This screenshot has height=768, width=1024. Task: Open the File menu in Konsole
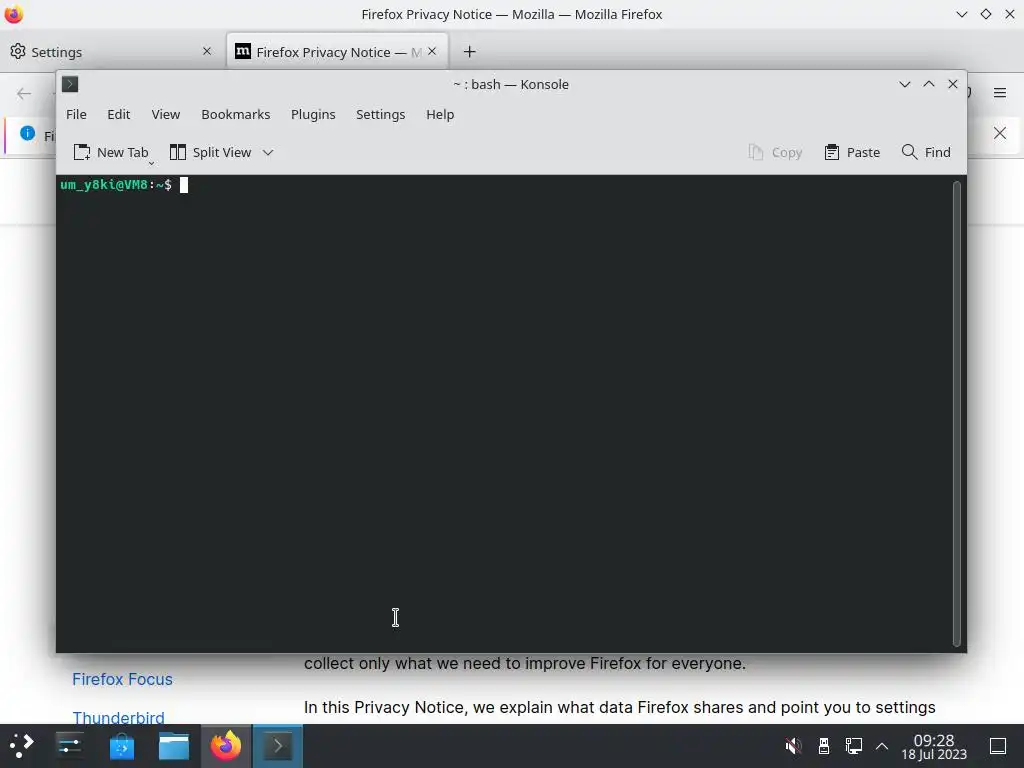pos(76,114)
